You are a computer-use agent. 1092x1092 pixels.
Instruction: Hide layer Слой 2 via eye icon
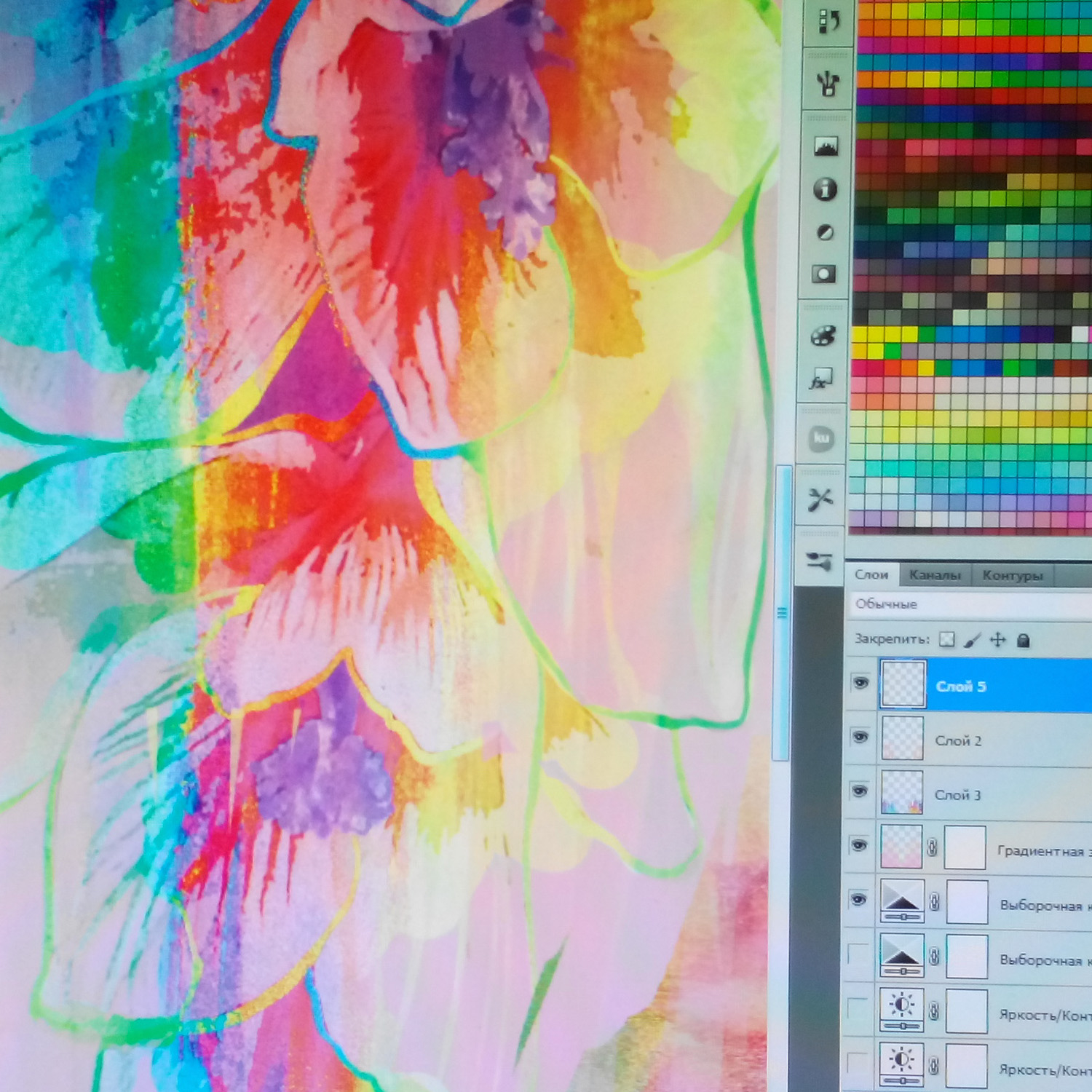(860, 737)
